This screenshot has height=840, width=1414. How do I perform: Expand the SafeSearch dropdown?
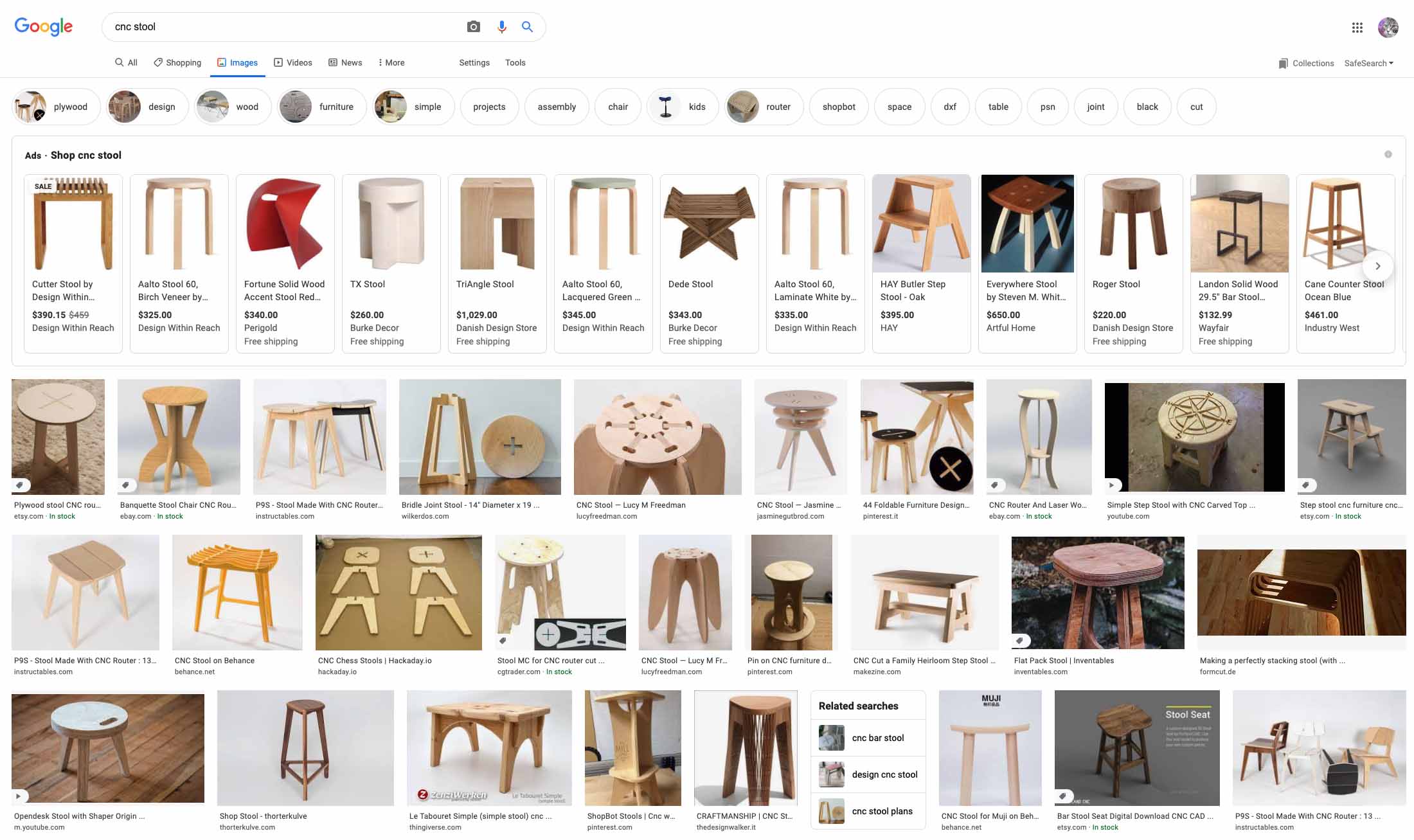1368,63
